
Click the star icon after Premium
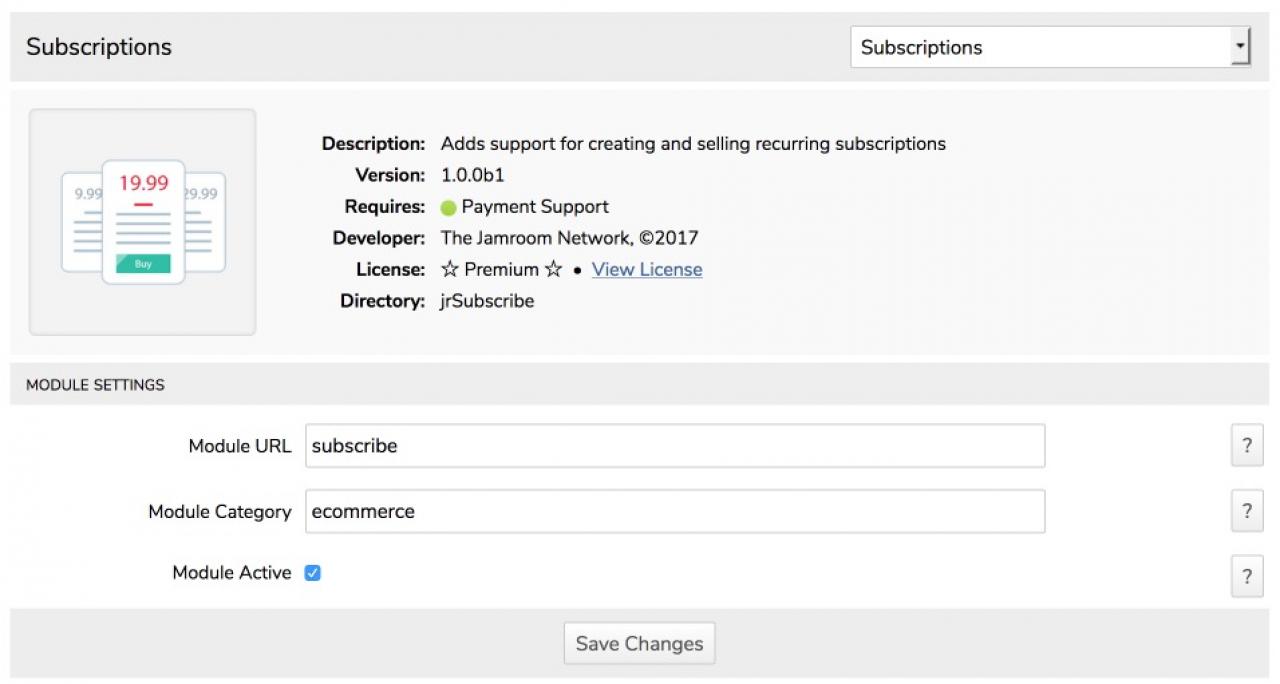(x=553, y=269)
